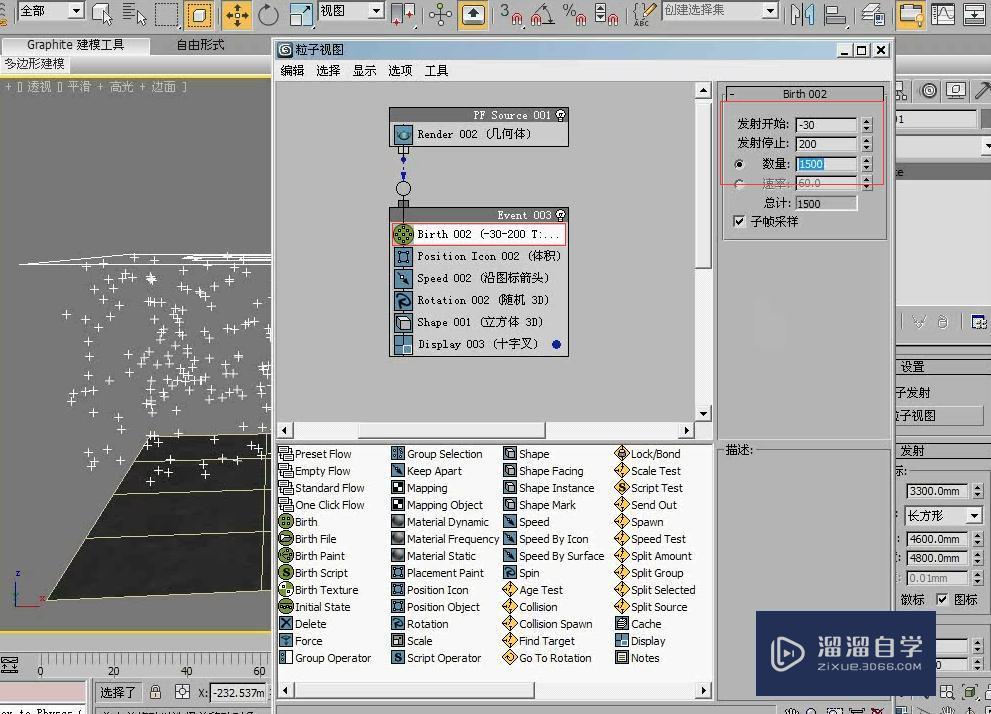
Task: Switch to 自由形式 tab
Action: tap(200, 45)
